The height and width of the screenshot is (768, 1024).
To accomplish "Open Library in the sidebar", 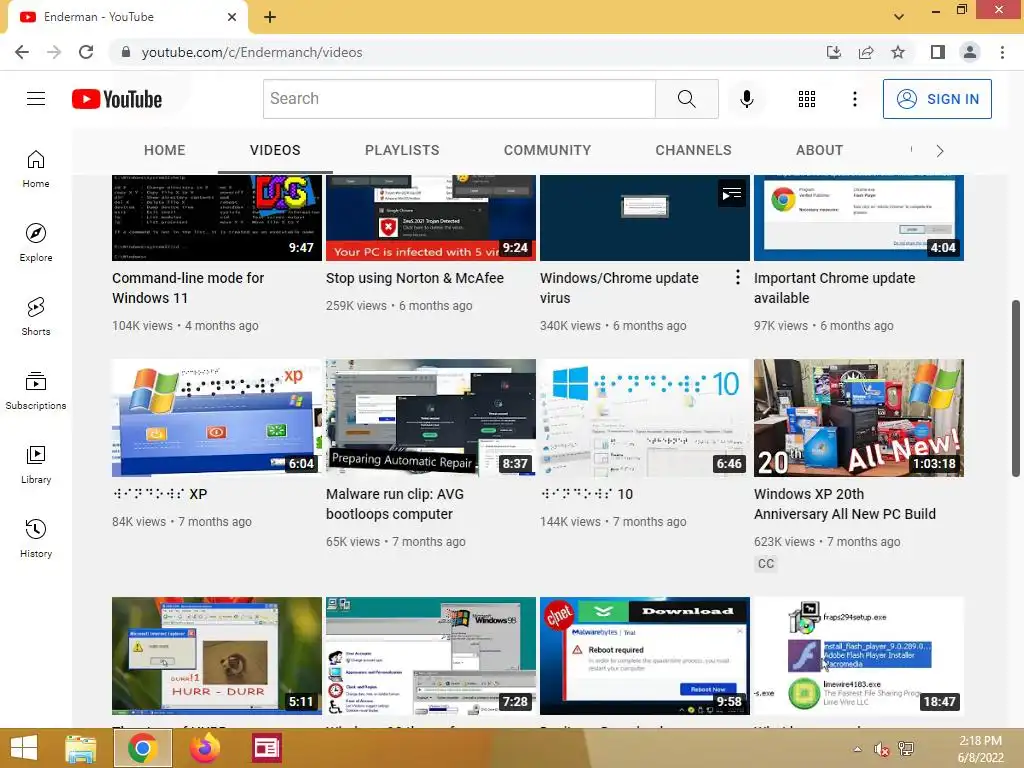I will click(36, 464).
